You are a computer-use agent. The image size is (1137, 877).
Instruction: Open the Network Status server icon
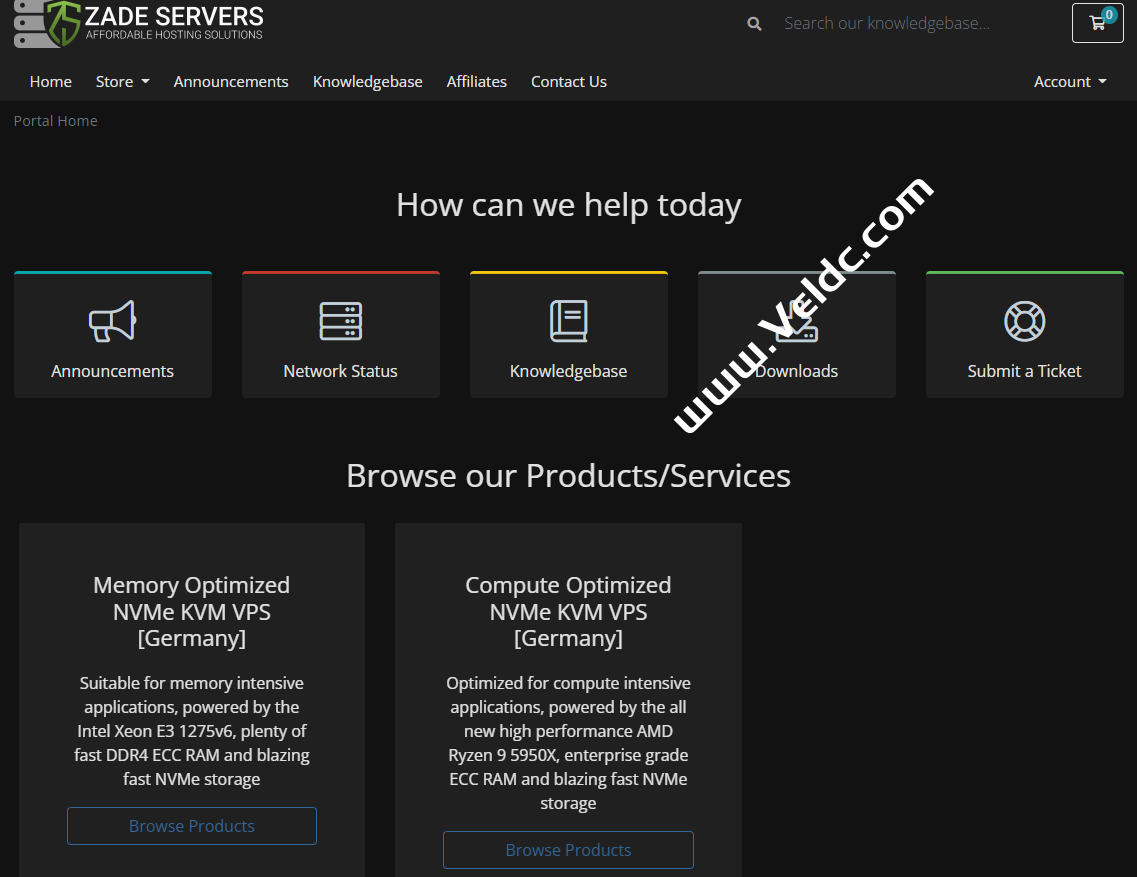point(340,321)
